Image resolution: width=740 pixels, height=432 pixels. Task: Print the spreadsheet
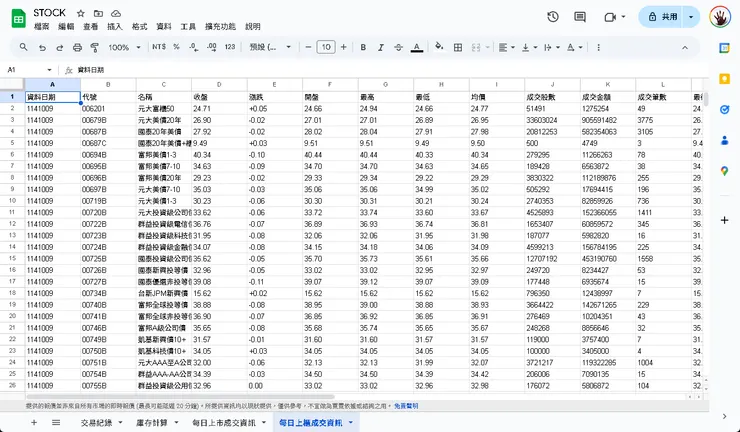click(77, 47)
